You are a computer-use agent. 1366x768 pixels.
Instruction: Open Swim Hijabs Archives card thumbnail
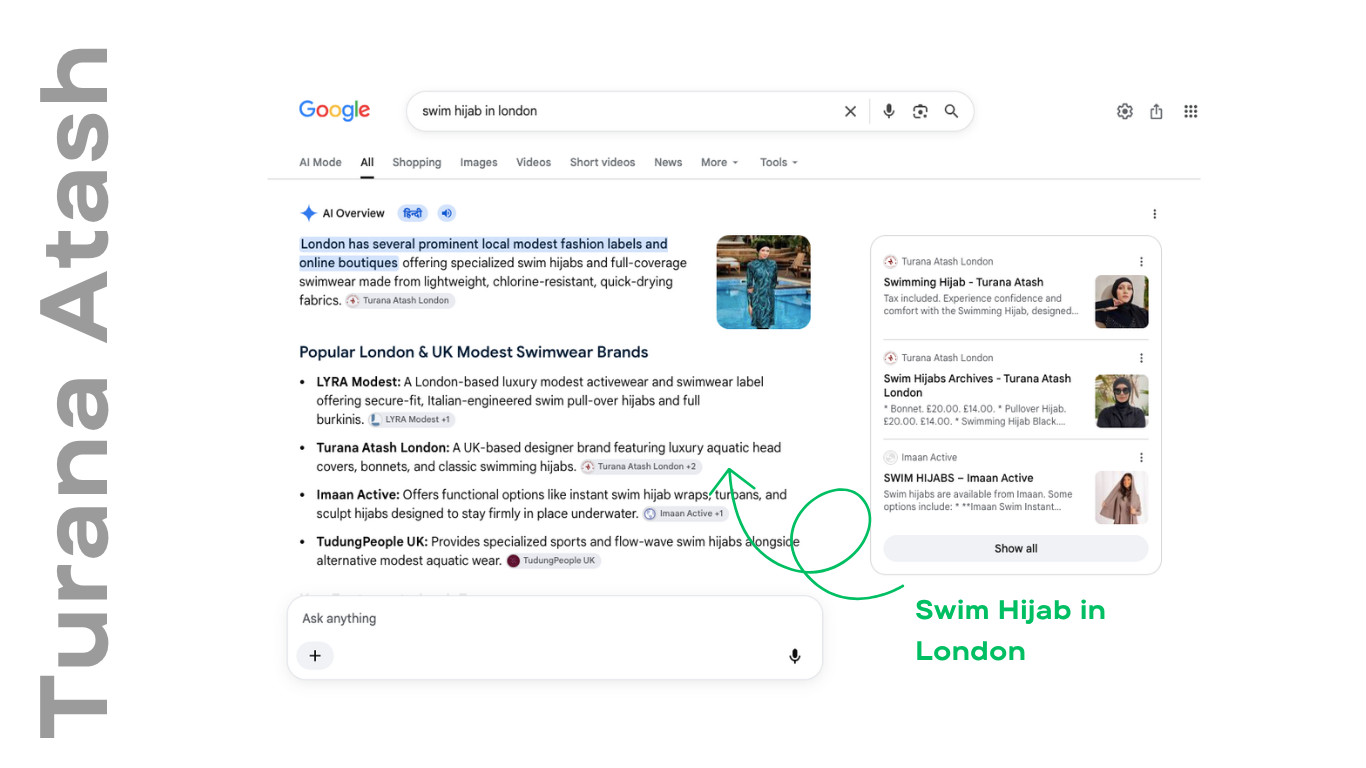point(1122,401)
